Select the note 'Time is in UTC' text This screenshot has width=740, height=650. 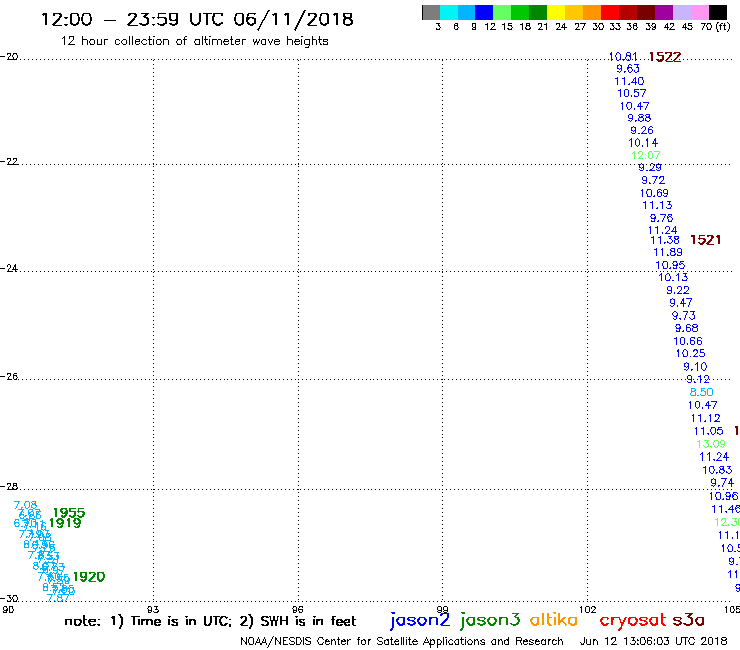(x=181, y=621)
